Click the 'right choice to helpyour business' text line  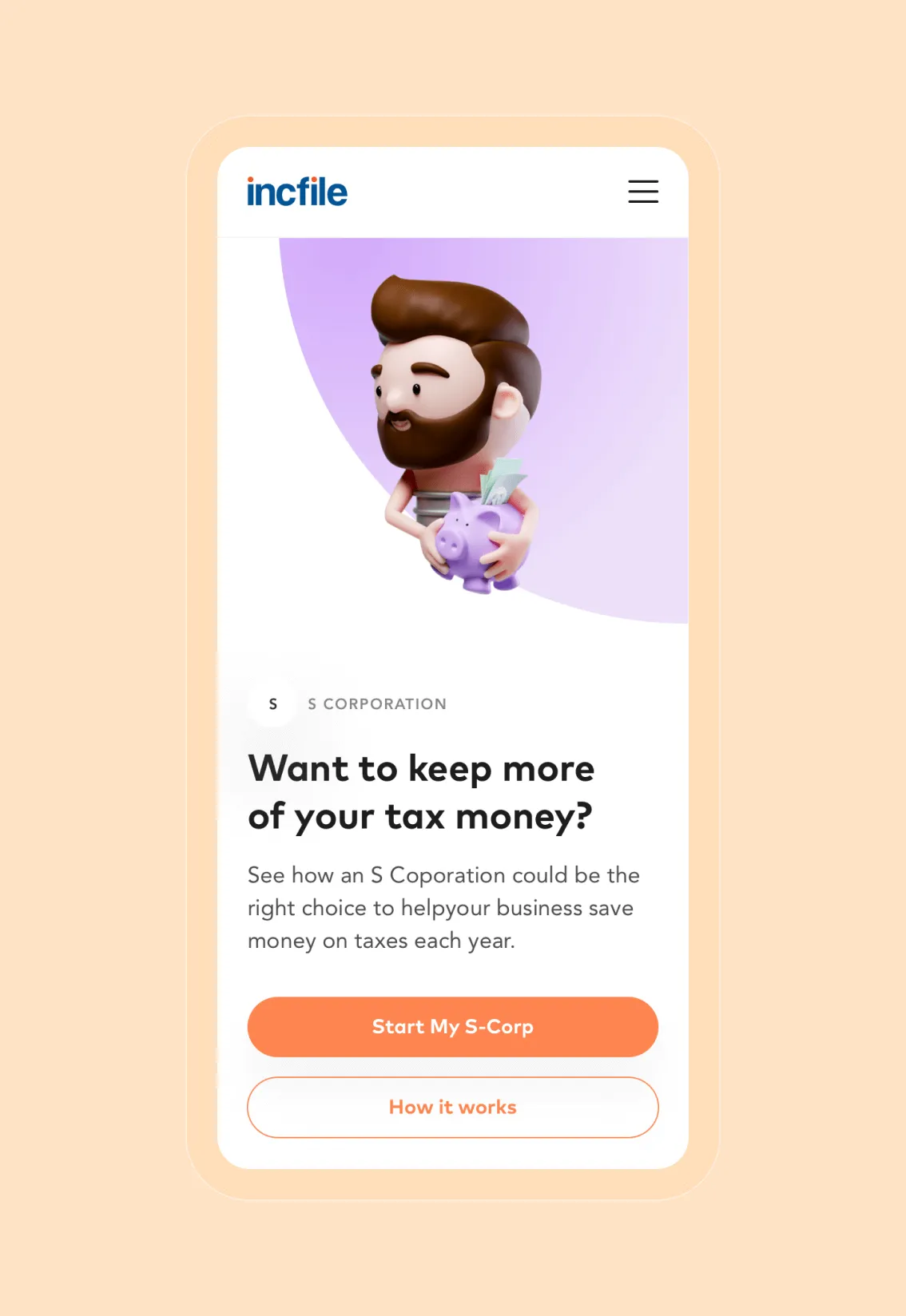click(x=440, y=908)
